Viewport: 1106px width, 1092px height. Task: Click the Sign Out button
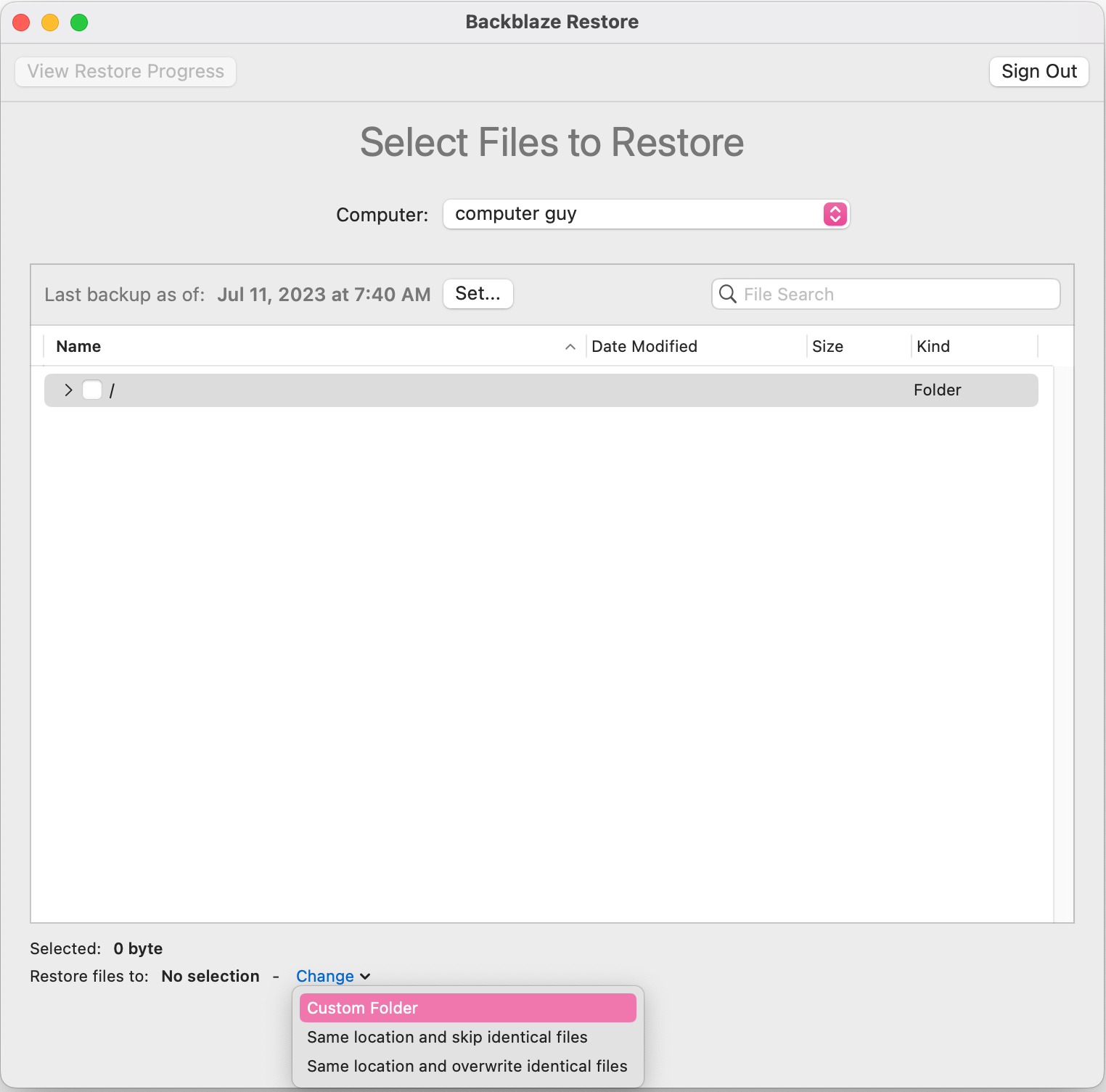point(1039,72)
